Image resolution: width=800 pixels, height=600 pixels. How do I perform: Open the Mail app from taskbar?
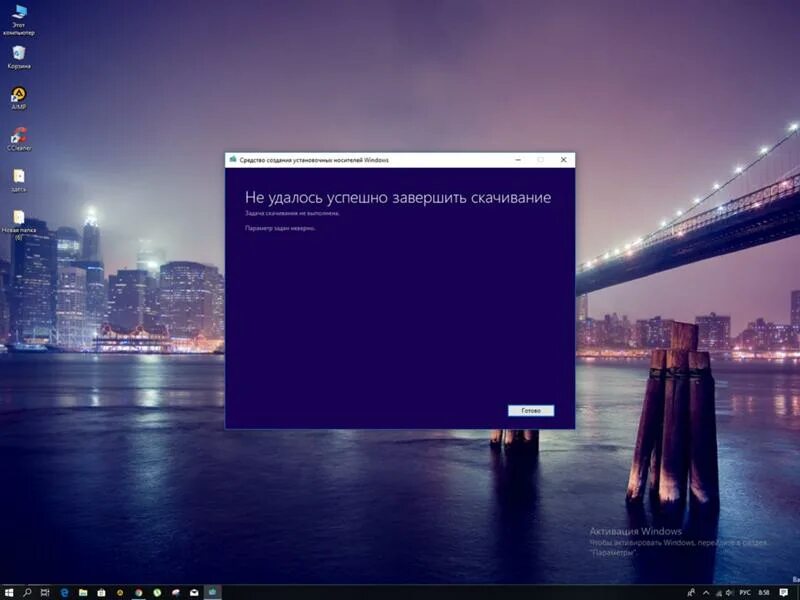tap(194, 592)
